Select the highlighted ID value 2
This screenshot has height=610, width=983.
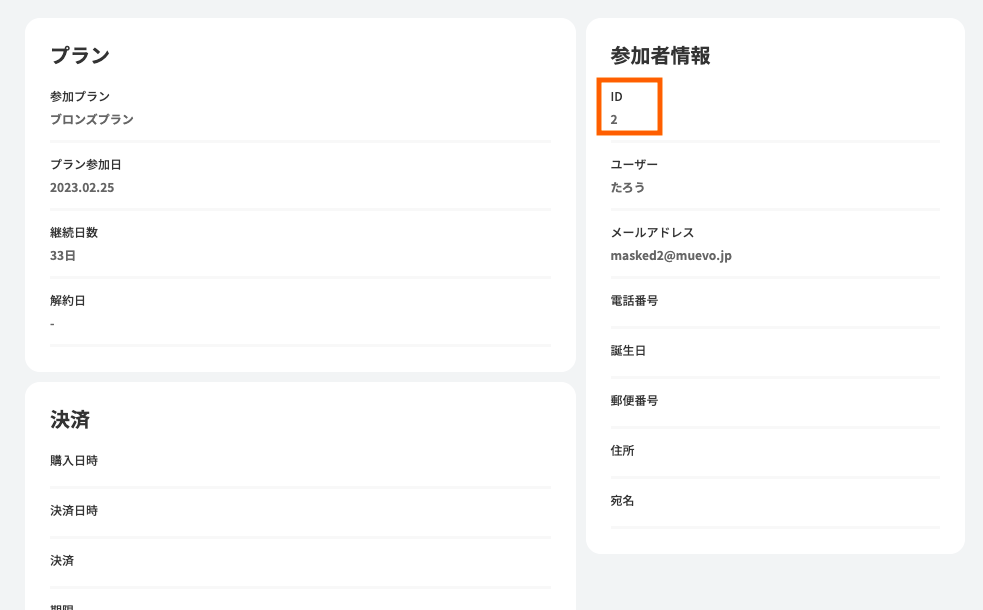(614, 119)
